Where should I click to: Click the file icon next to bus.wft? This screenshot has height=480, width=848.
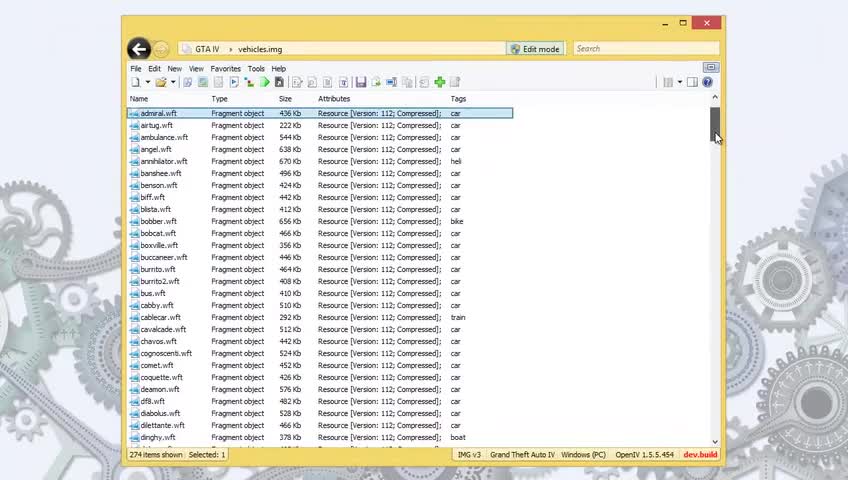(x=134, y=294)
